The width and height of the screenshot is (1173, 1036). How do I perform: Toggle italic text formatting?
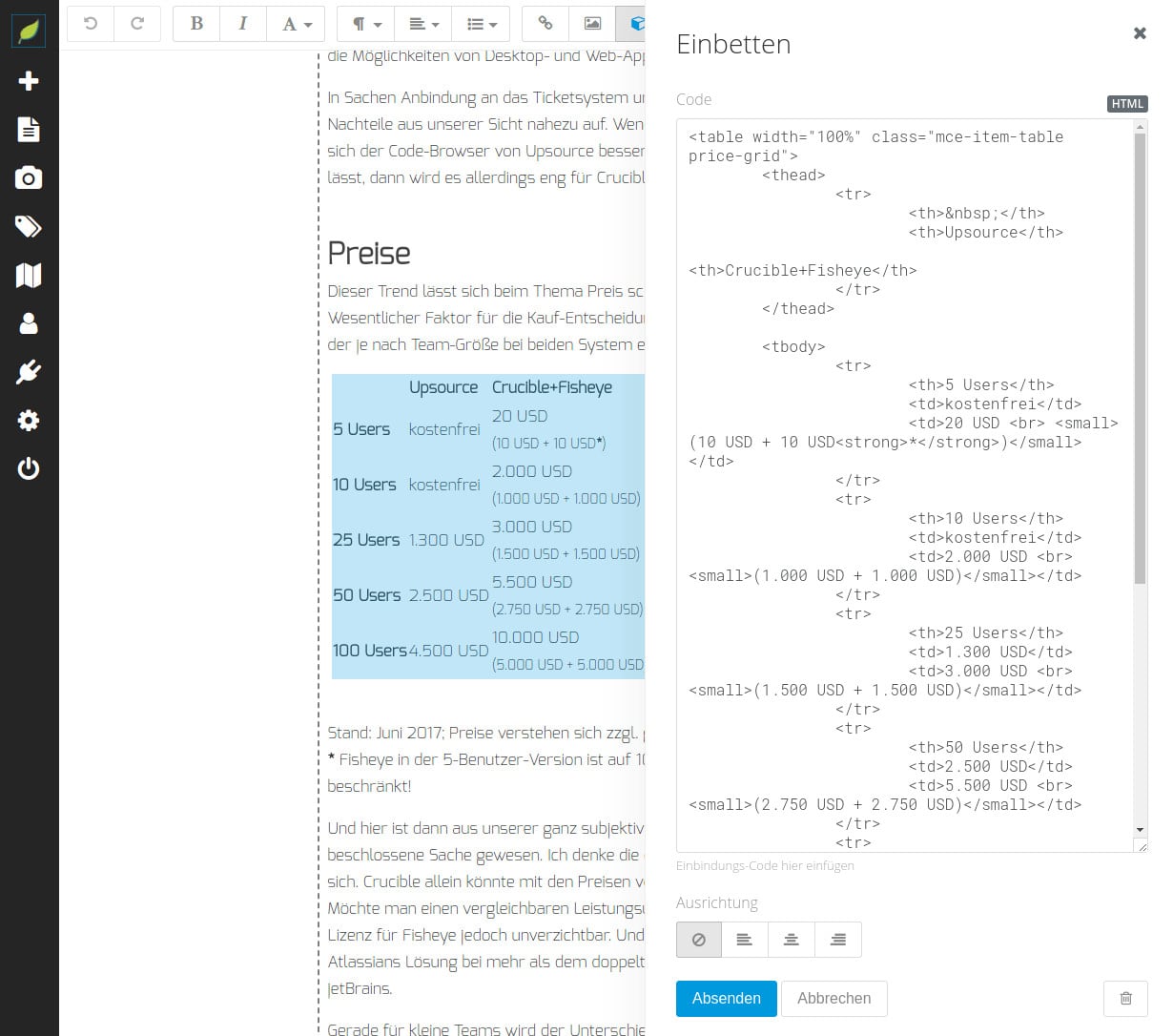243,23
